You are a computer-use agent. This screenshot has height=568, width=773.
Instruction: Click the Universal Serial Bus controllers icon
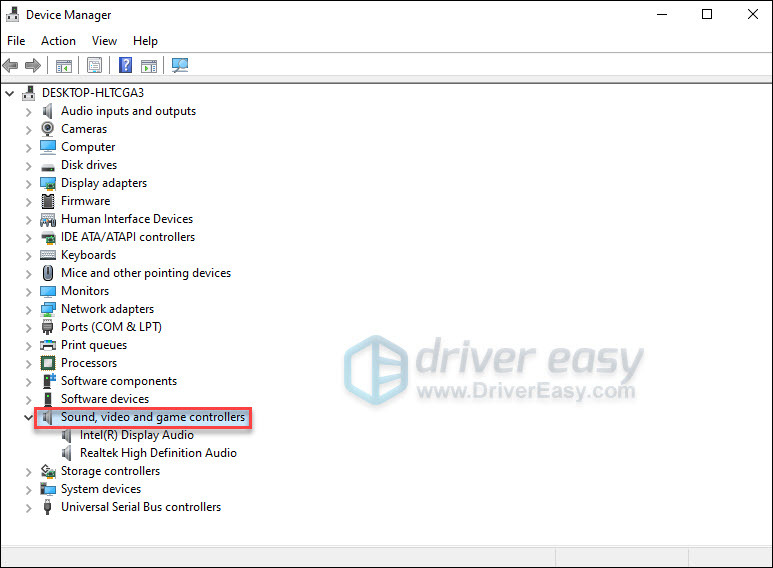pos(47,507)
